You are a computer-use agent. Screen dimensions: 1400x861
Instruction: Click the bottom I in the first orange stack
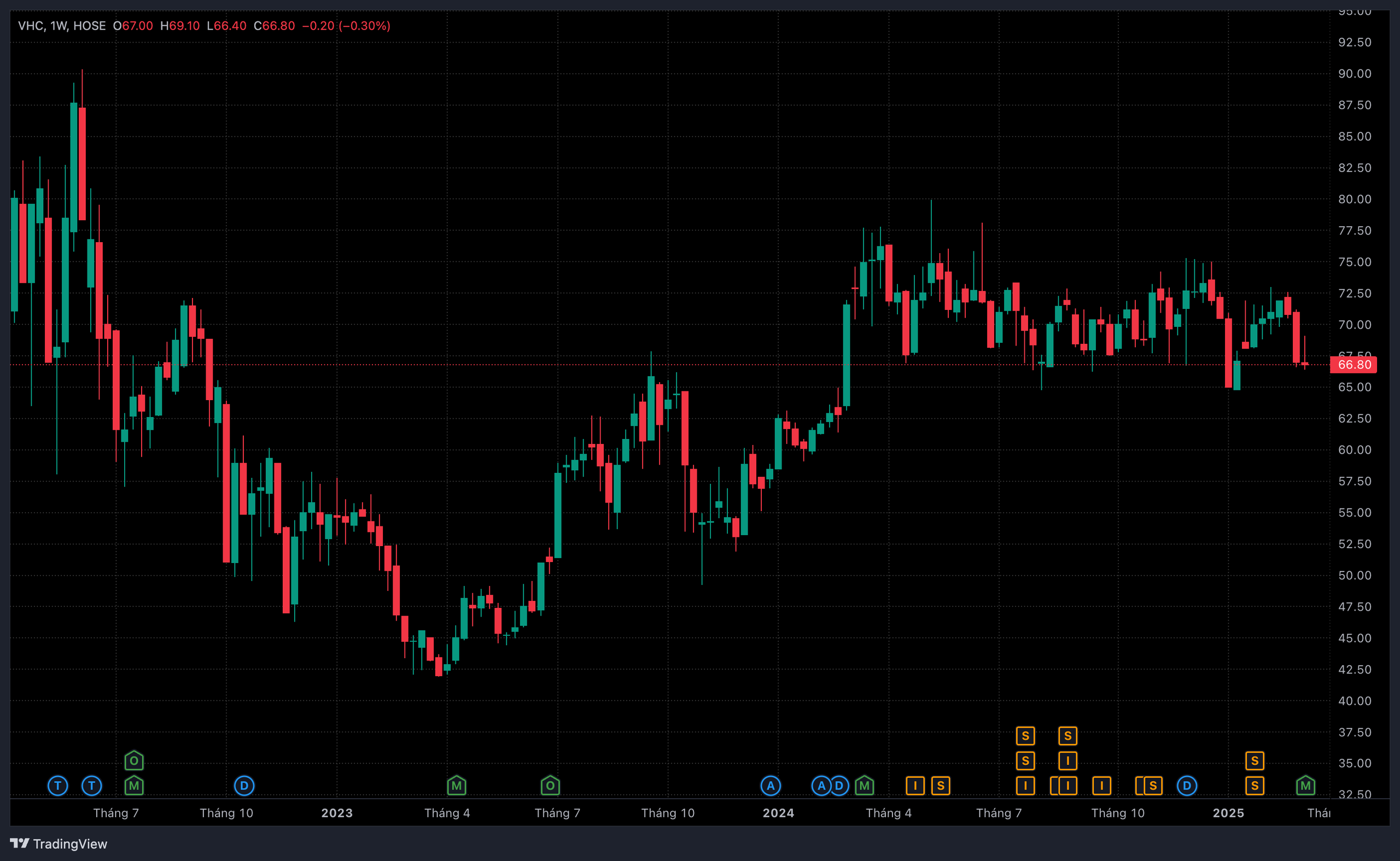click(1026, 786)
